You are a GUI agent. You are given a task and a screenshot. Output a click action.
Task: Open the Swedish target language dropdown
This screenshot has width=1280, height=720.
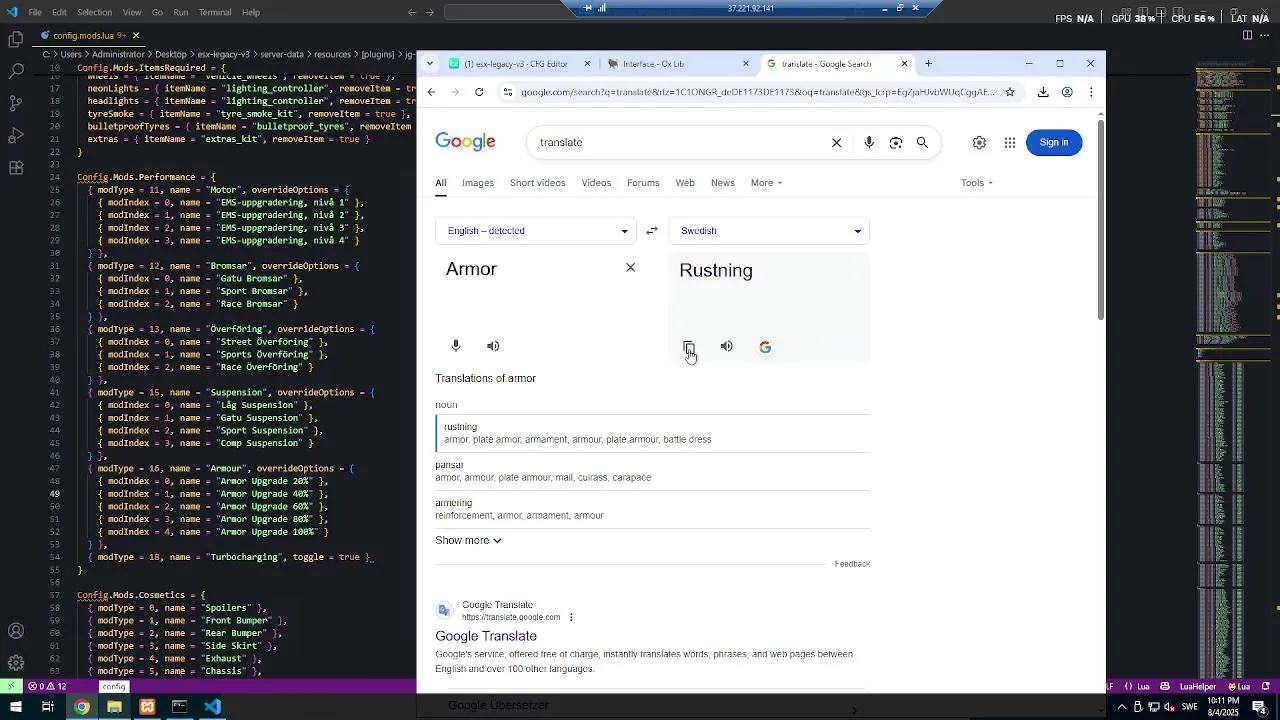[x=769, y=231]
